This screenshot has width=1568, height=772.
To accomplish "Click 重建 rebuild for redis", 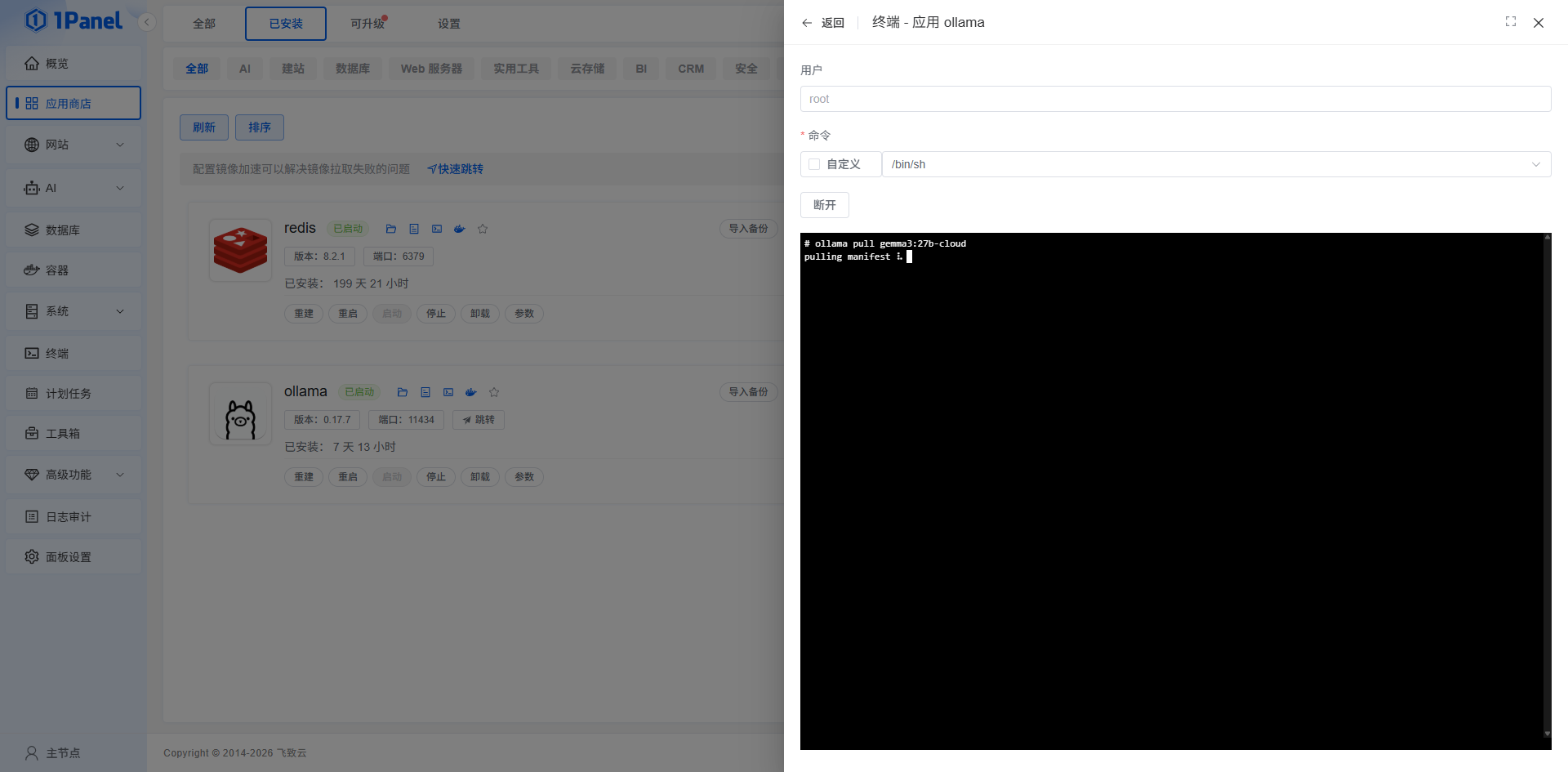I will click(x=304, y=314).
